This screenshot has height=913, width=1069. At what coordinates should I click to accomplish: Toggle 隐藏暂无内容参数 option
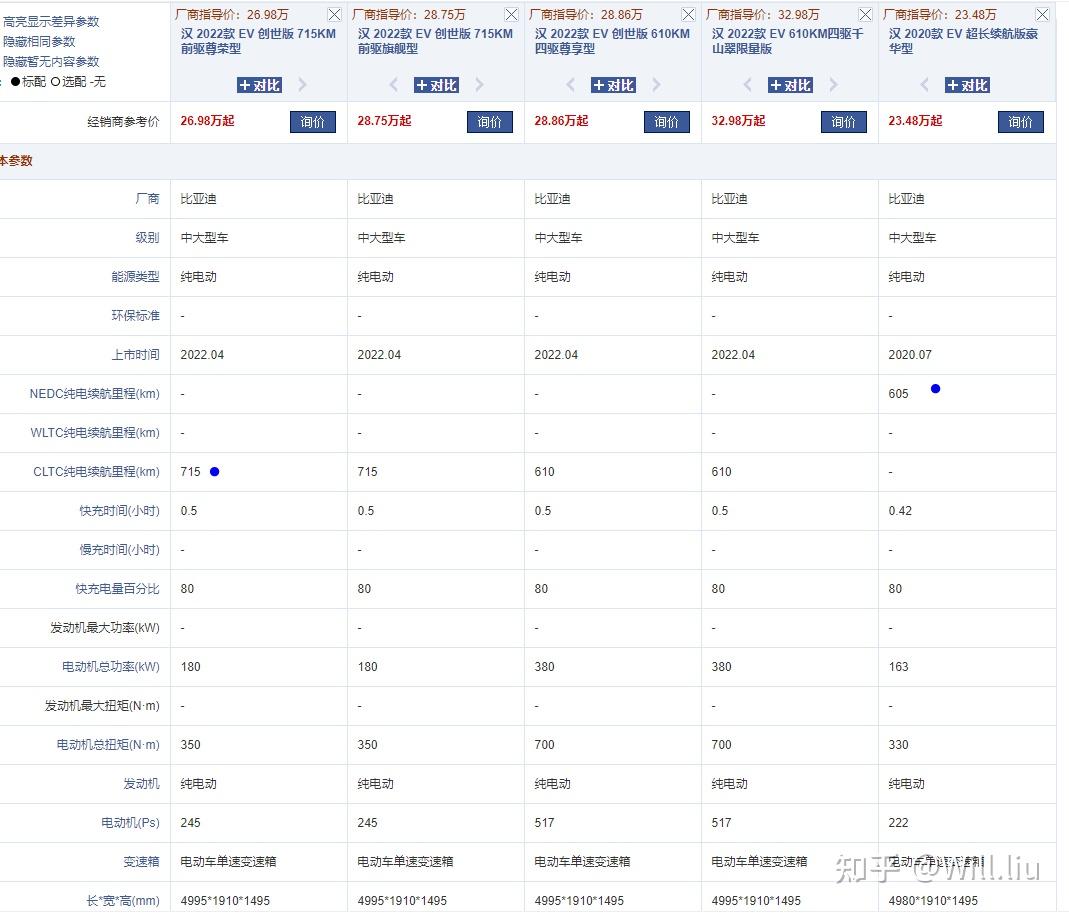point(51,61)
